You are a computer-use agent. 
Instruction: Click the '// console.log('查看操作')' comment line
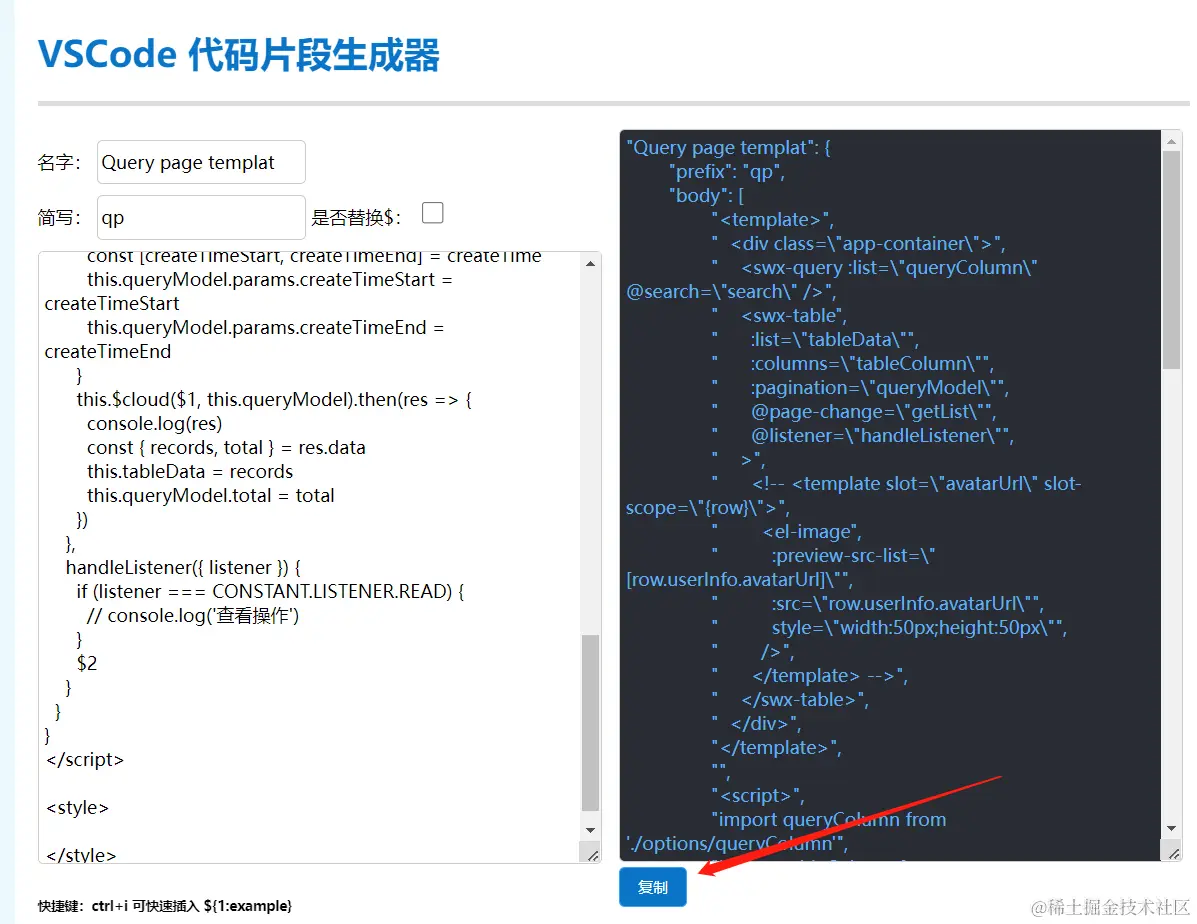point(192,615)
